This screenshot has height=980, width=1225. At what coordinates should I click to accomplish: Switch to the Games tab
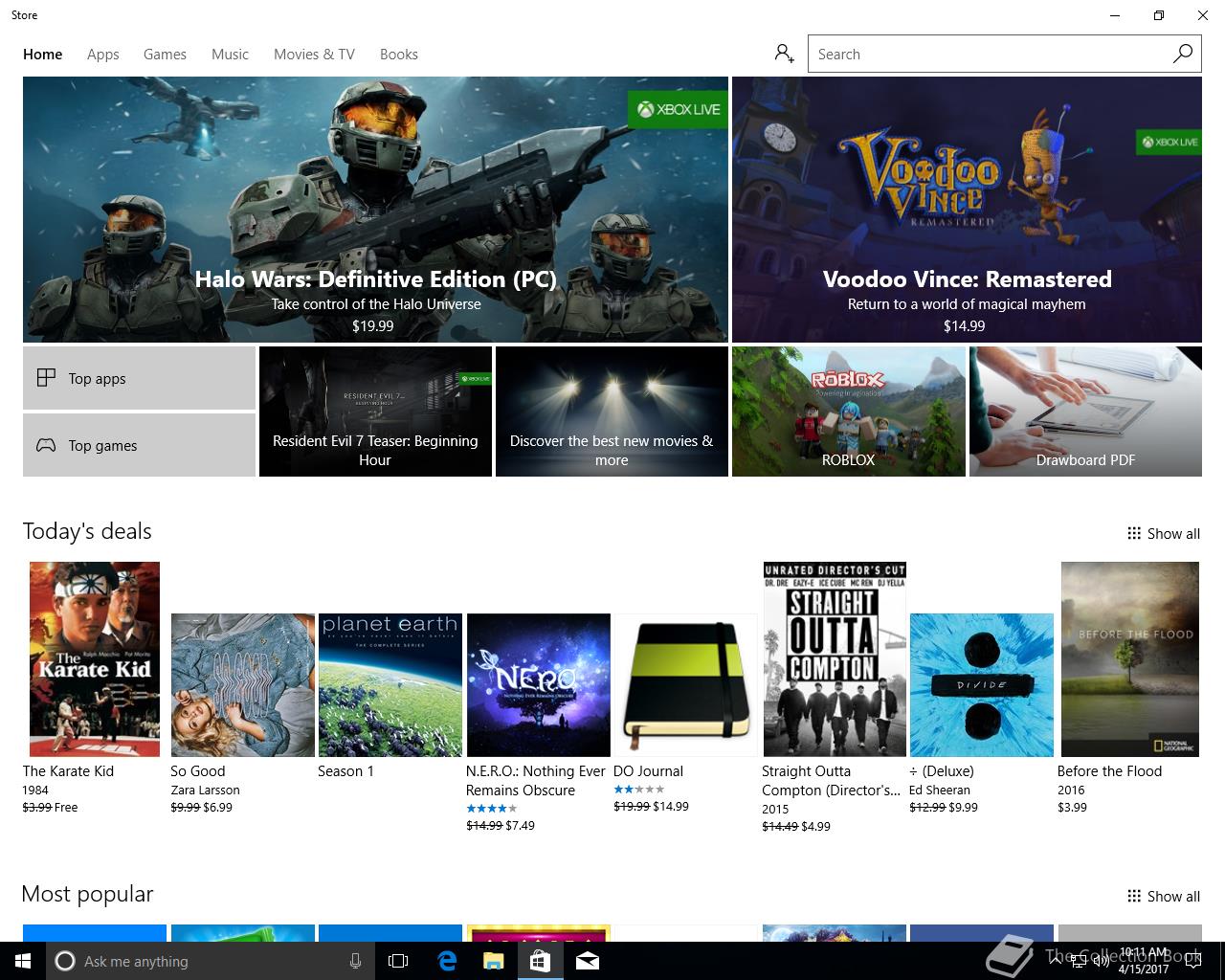pos(165,55)
